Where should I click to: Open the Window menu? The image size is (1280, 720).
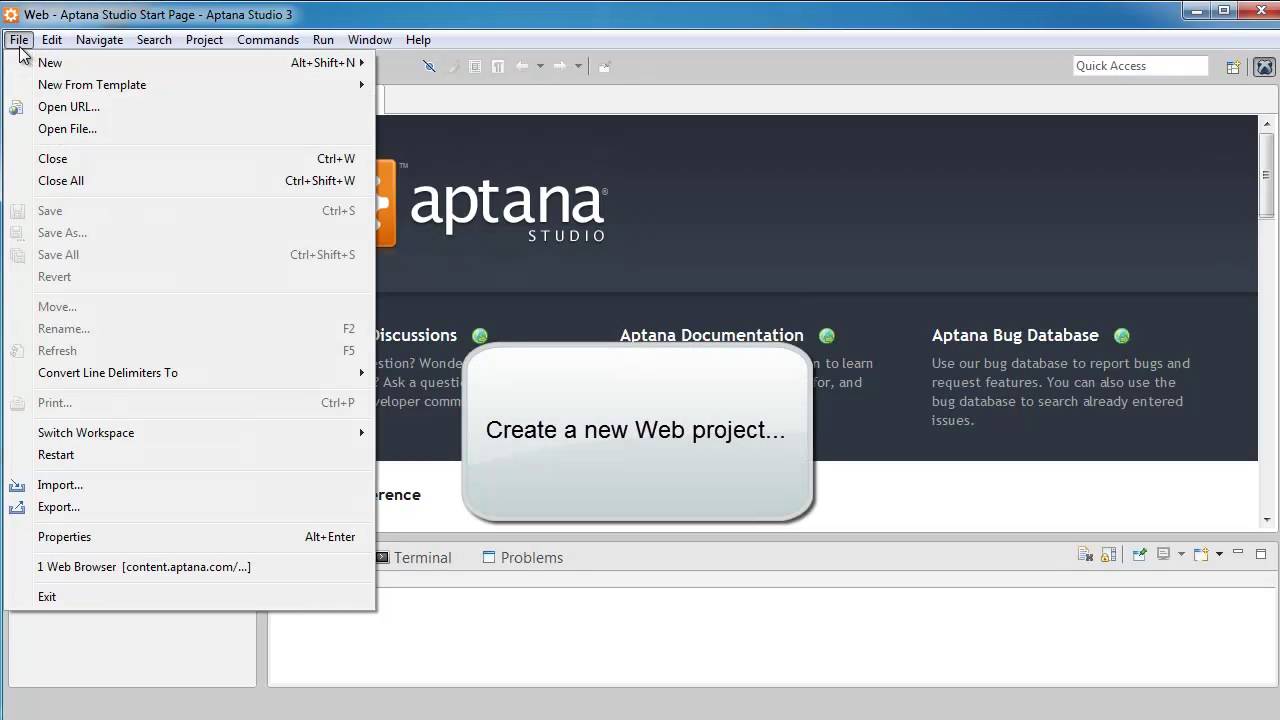[370, 40]
